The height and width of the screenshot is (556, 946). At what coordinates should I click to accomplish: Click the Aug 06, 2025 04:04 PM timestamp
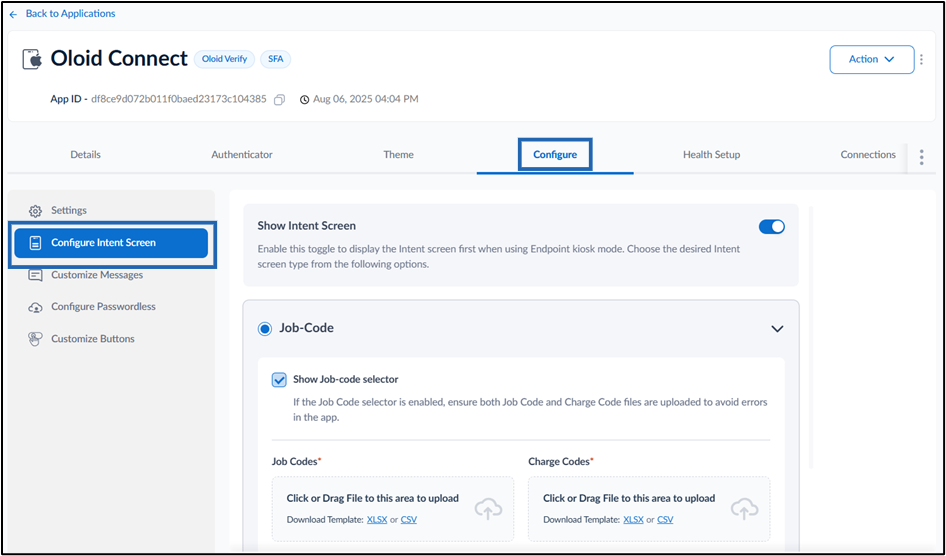(366, 99)
